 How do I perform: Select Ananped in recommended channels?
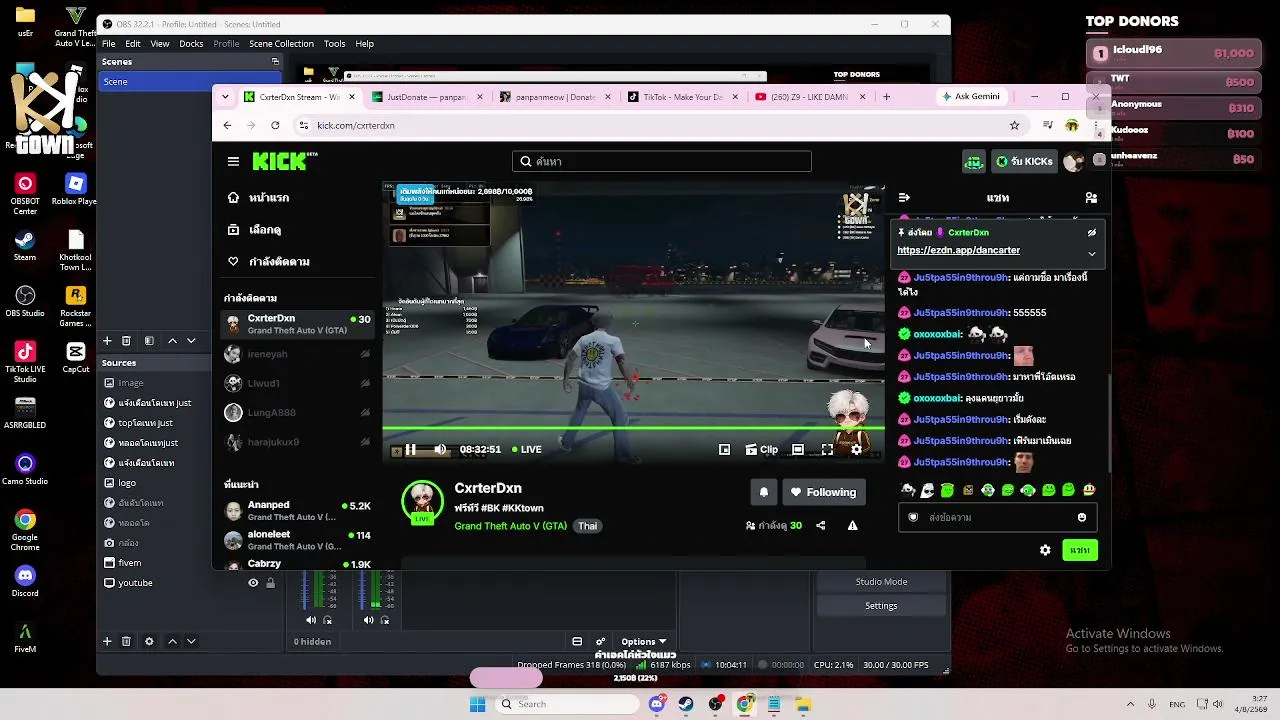297,510
